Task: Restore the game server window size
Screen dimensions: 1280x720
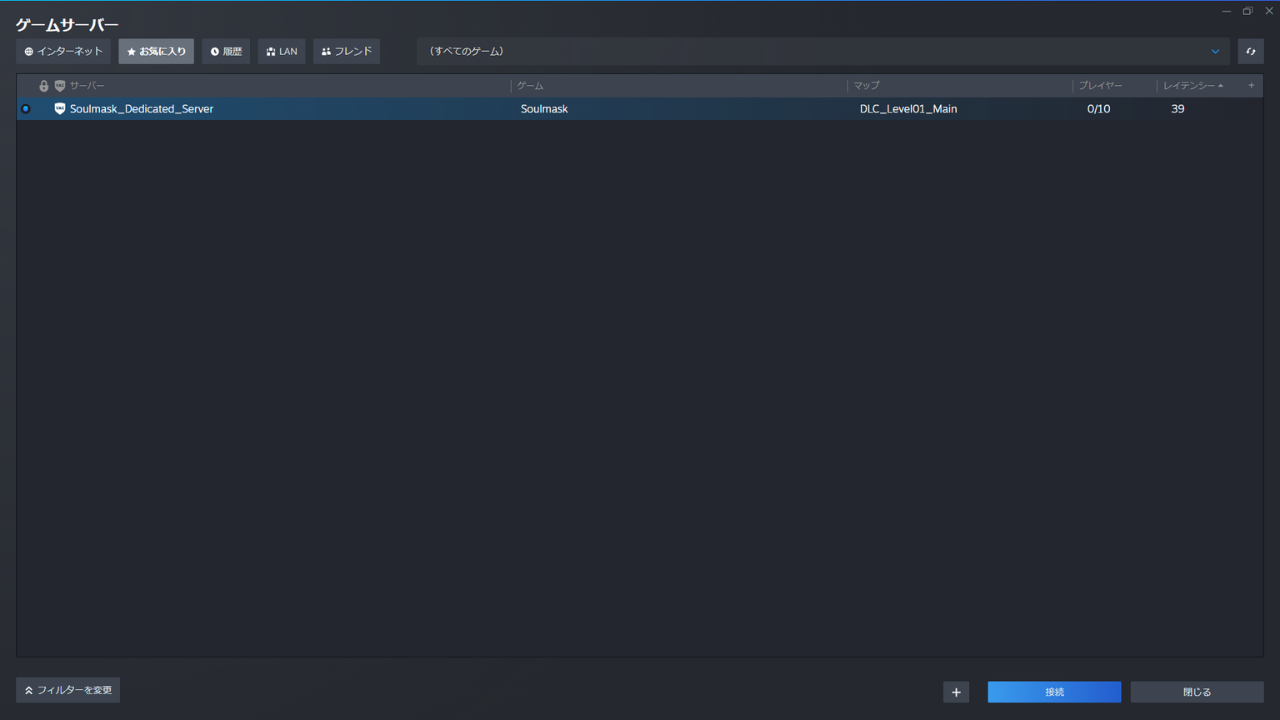Action: pyautogui.click(x=1248, y=11)
